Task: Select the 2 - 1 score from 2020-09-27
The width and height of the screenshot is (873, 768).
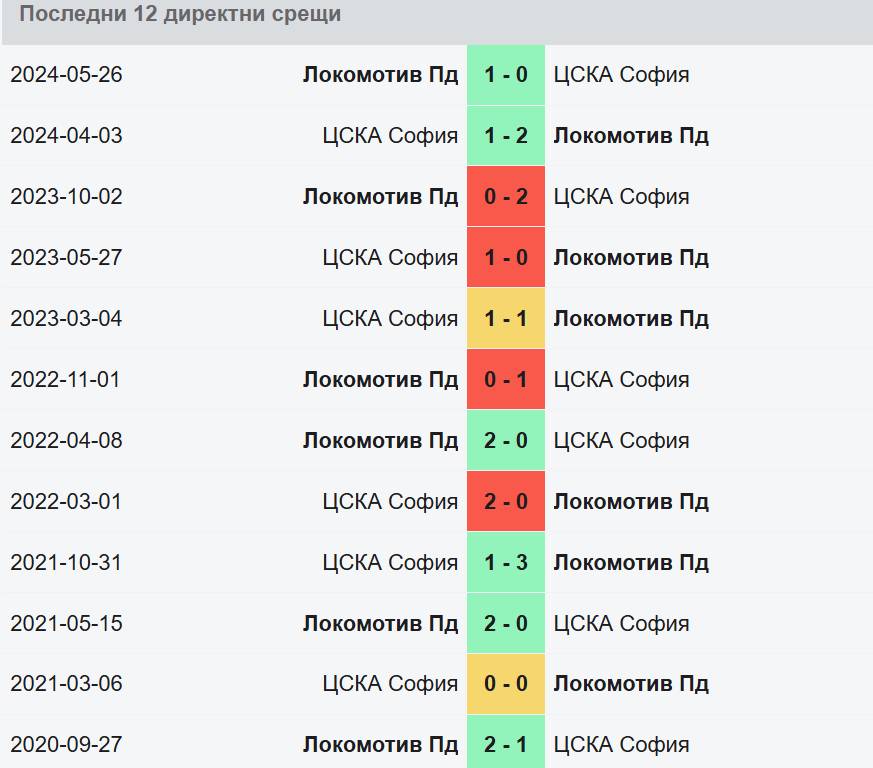Action: 506,745
